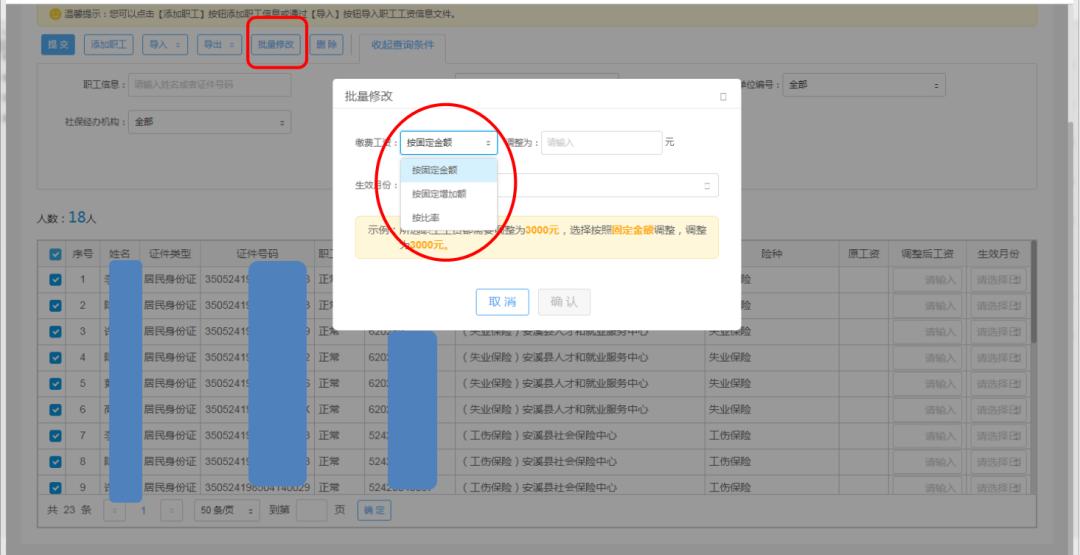The height and width of the screenshot is (555, 1080).
Task: Open the 生效月份 date picker in dialog
Action: (x=559, y=185)
